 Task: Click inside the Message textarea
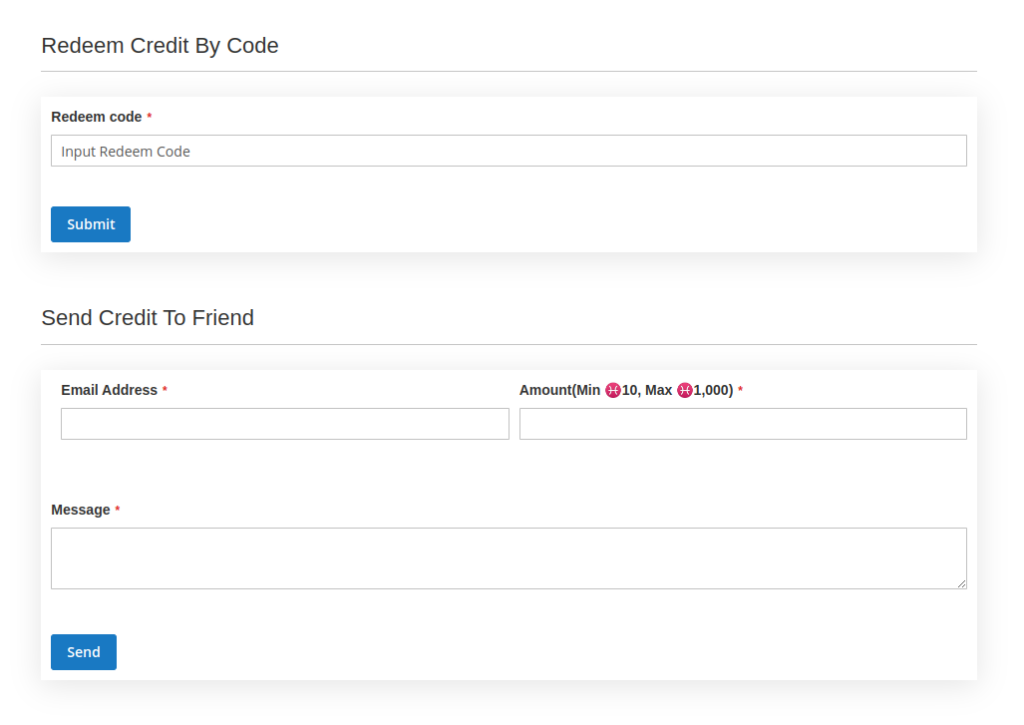coord(508,558)
